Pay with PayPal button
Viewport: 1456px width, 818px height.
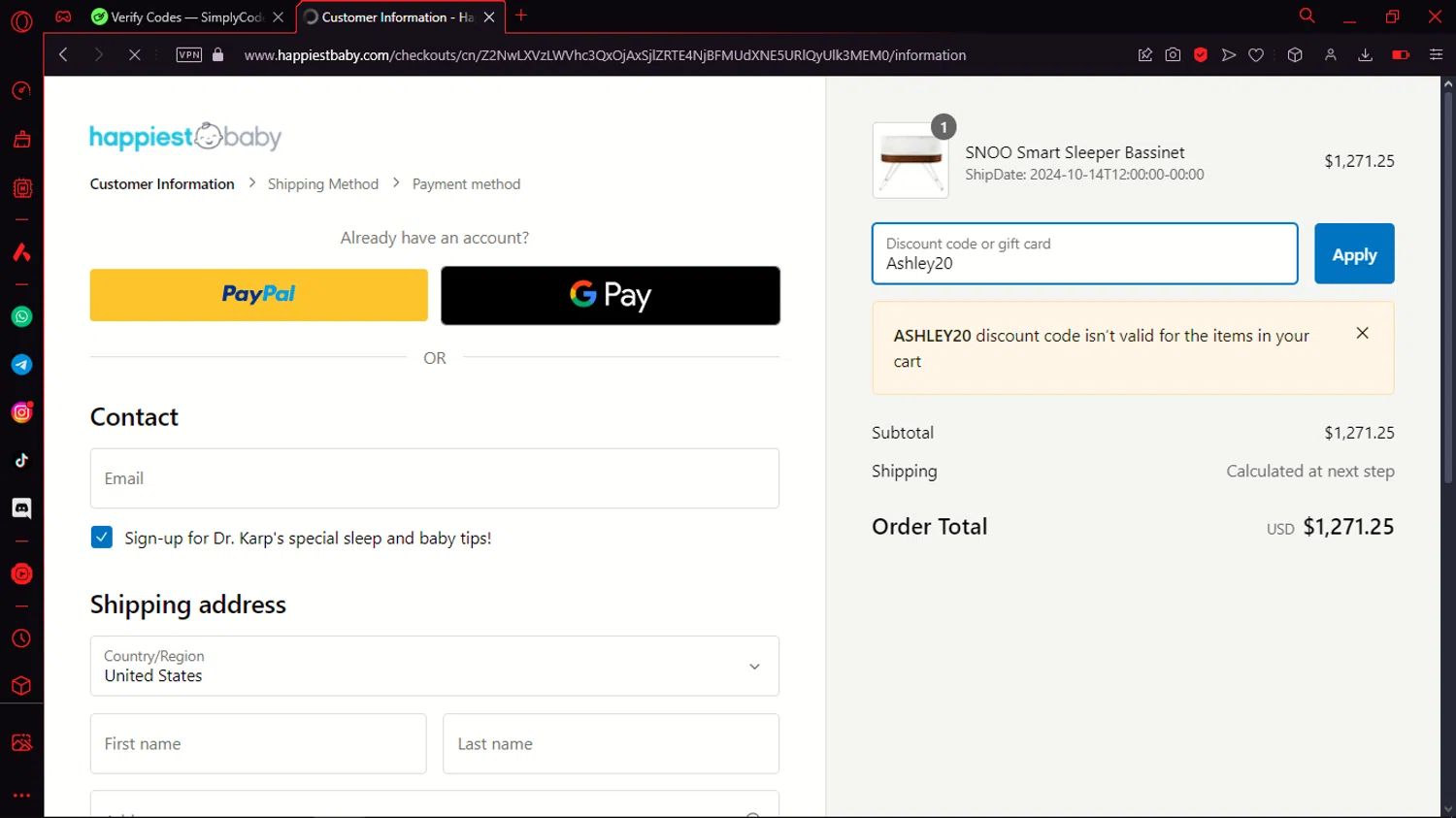258,295
